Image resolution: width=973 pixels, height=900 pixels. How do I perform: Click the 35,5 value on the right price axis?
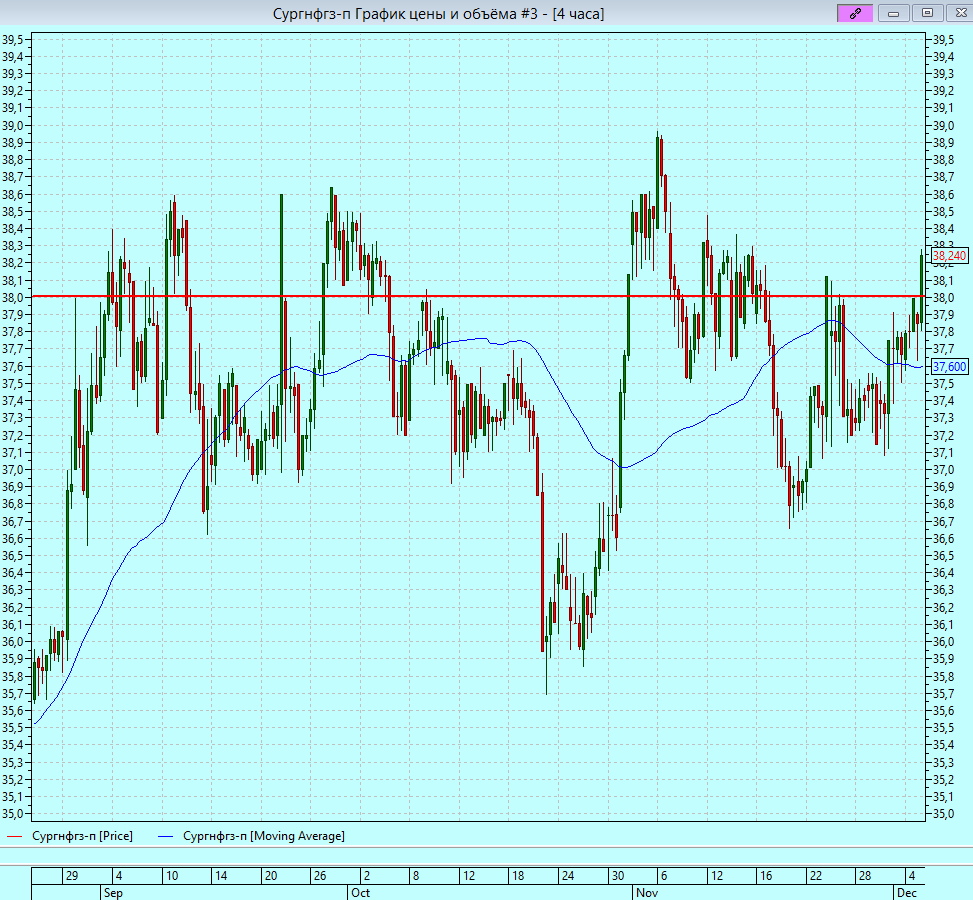[944, 727]
